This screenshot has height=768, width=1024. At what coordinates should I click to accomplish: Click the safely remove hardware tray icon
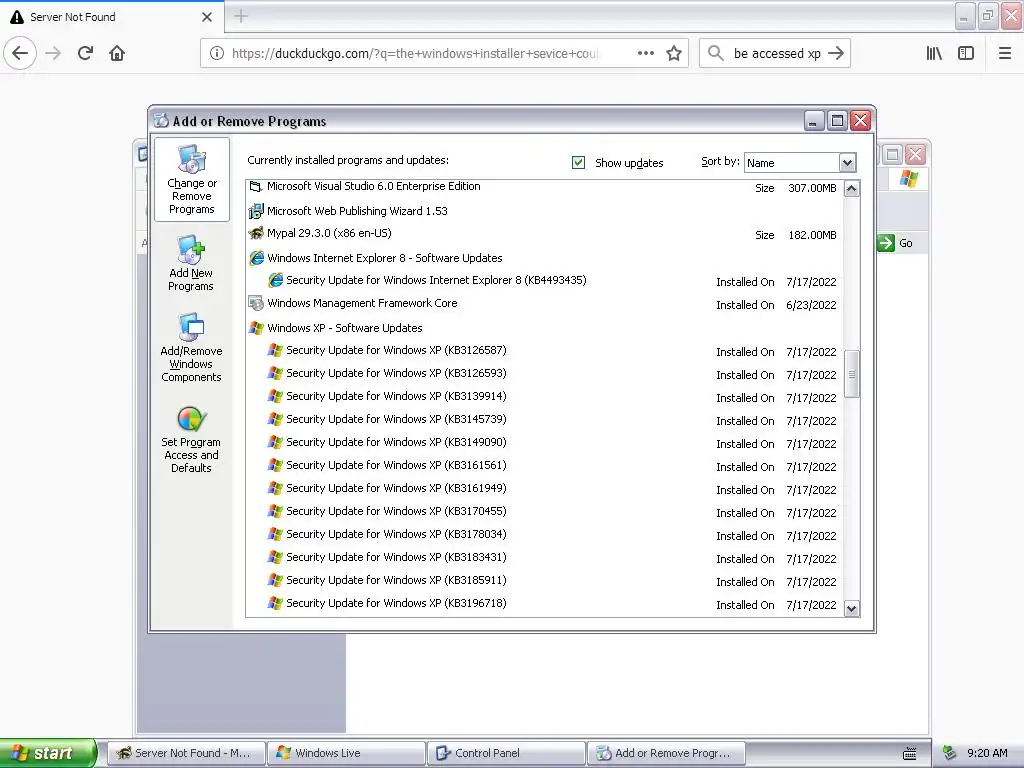point(950,753)
